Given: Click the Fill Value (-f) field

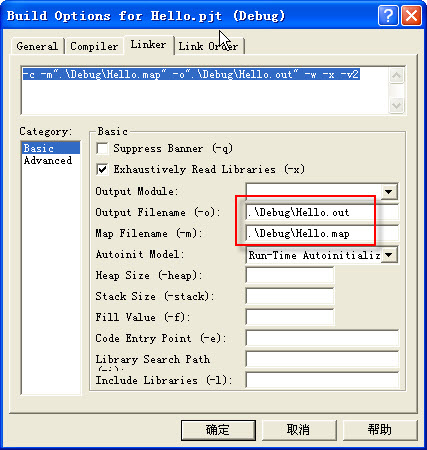Looking at the screenshot, I should click(x=290, y=317).
